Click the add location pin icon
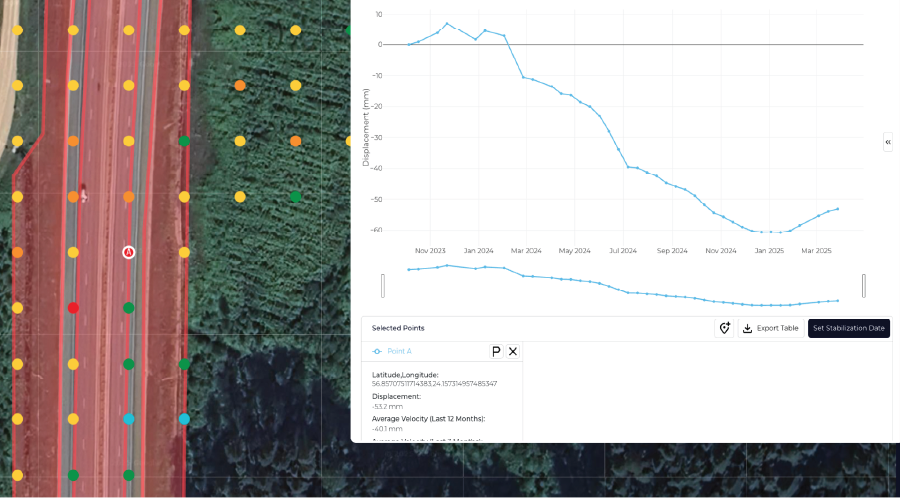Screen dimensions: 900x498 (x=724, y=328)
